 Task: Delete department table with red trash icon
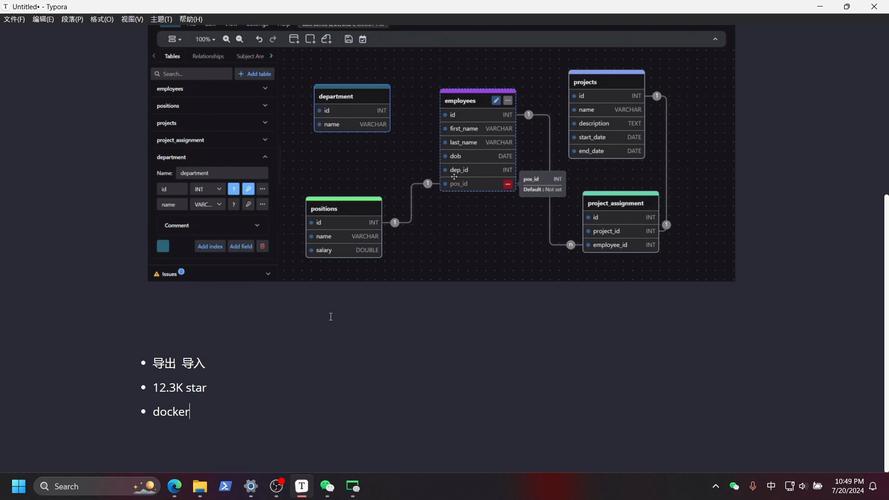[263, 246]
